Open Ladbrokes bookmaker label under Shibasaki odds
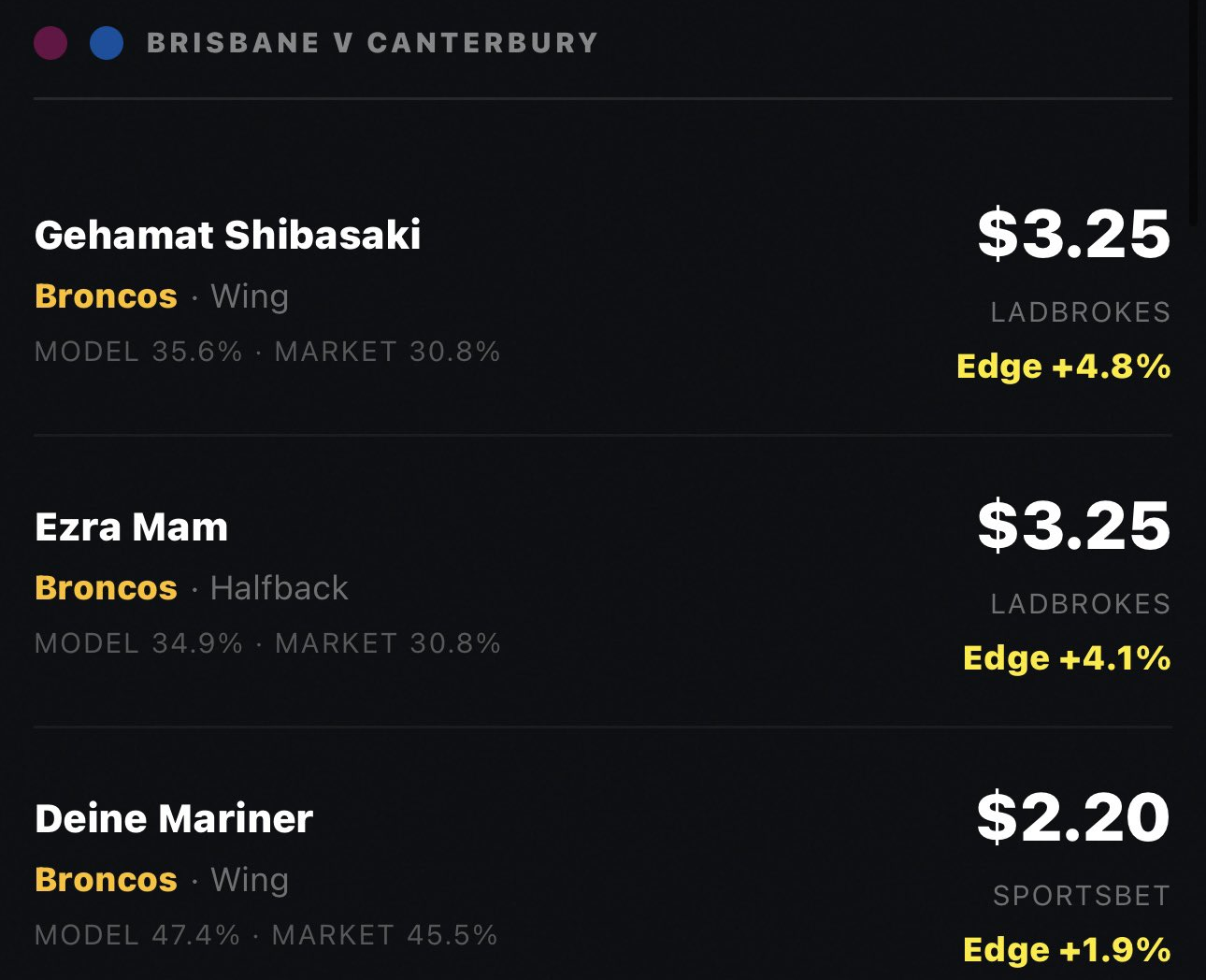 [x=1081, y=312]
